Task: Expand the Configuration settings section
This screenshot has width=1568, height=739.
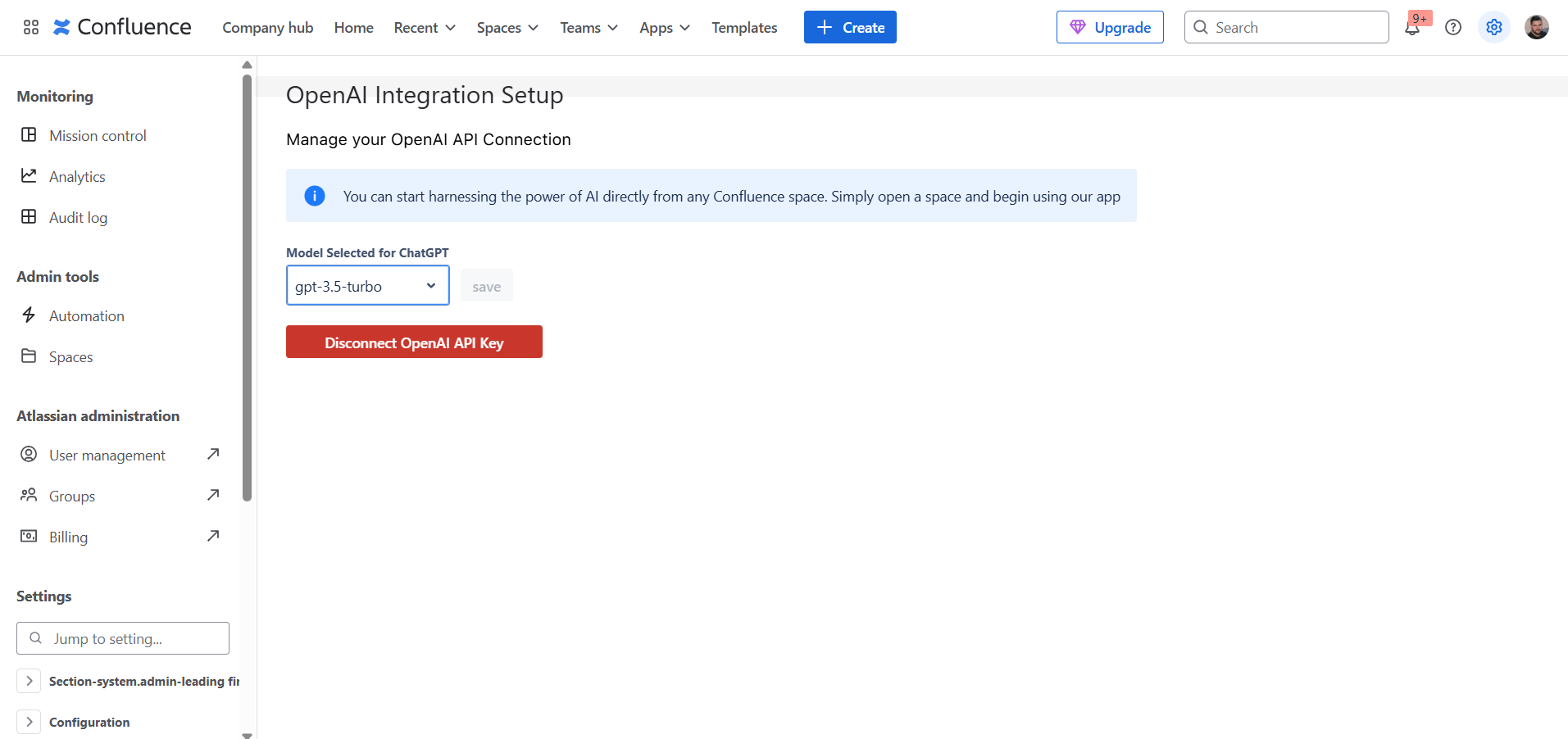Action: point(30,722)
